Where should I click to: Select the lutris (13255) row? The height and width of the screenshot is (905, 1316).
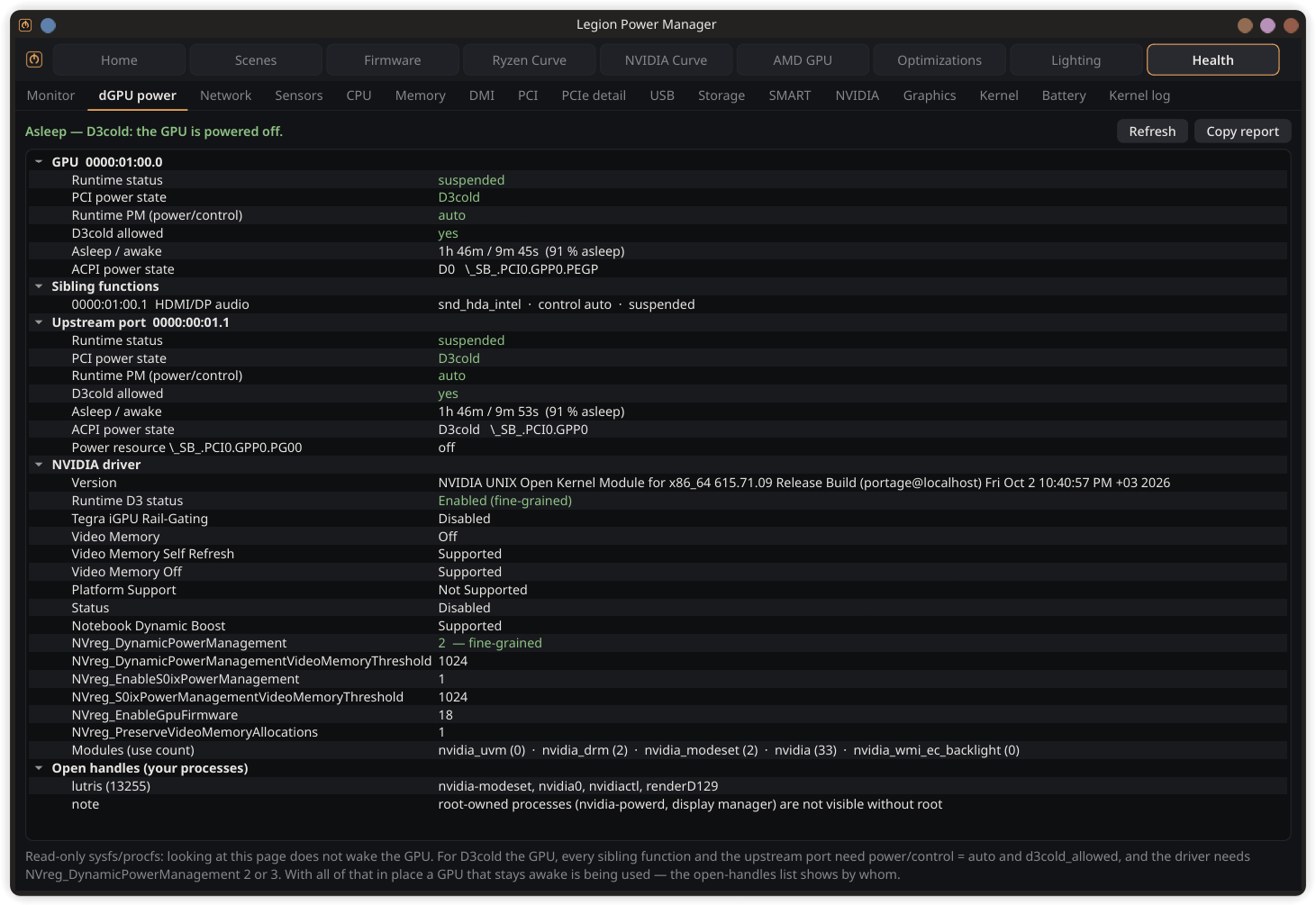(x=658, y=786)
